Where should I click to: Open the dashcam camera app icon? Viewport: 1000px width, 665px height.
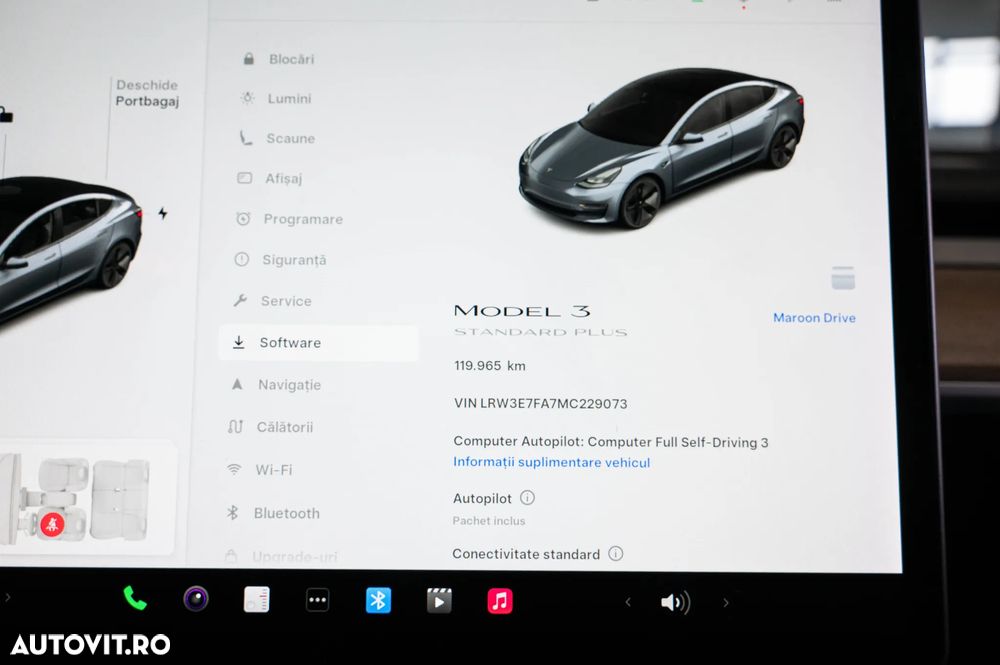[x=196, y=599]
